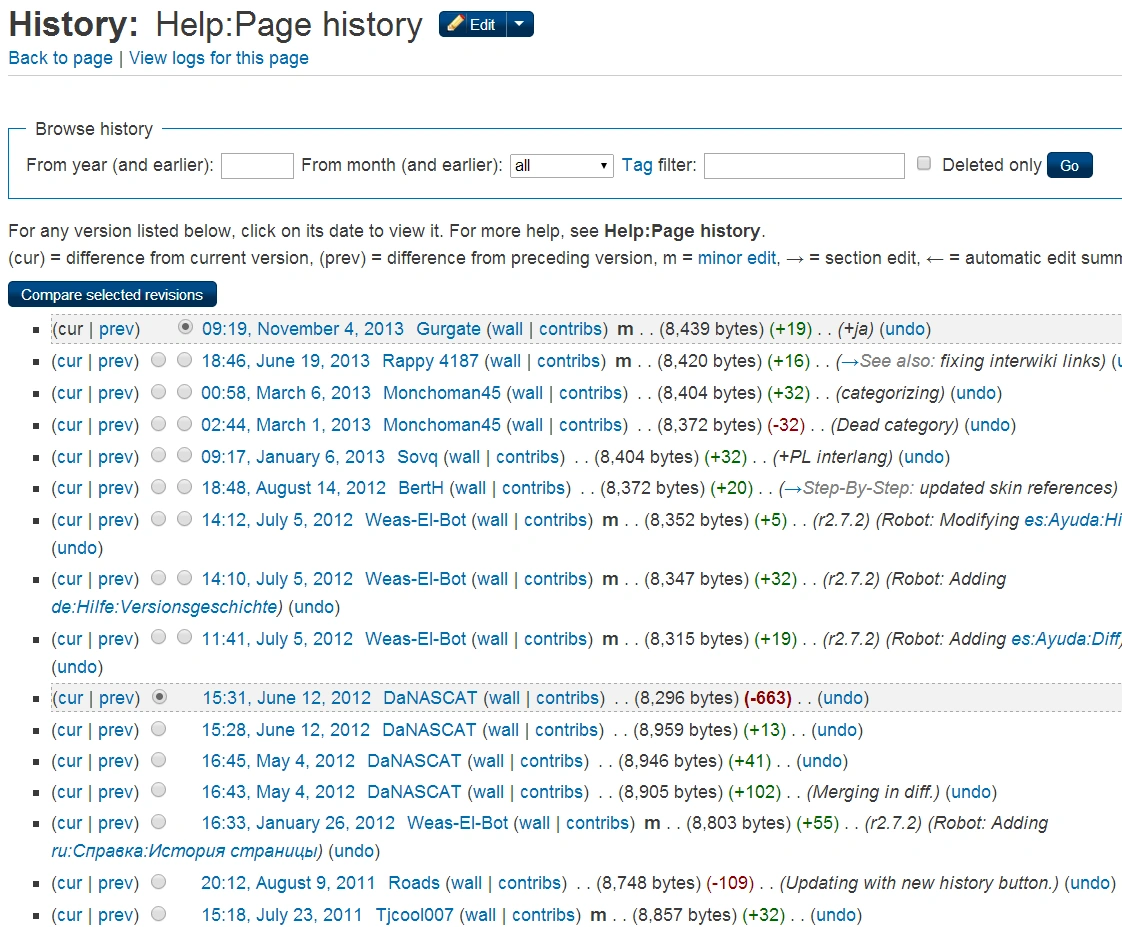Viewport: 1122px width, 927px height.
Task: Expand the Edit button dropdown arrow
Action: tap(520, 25)
